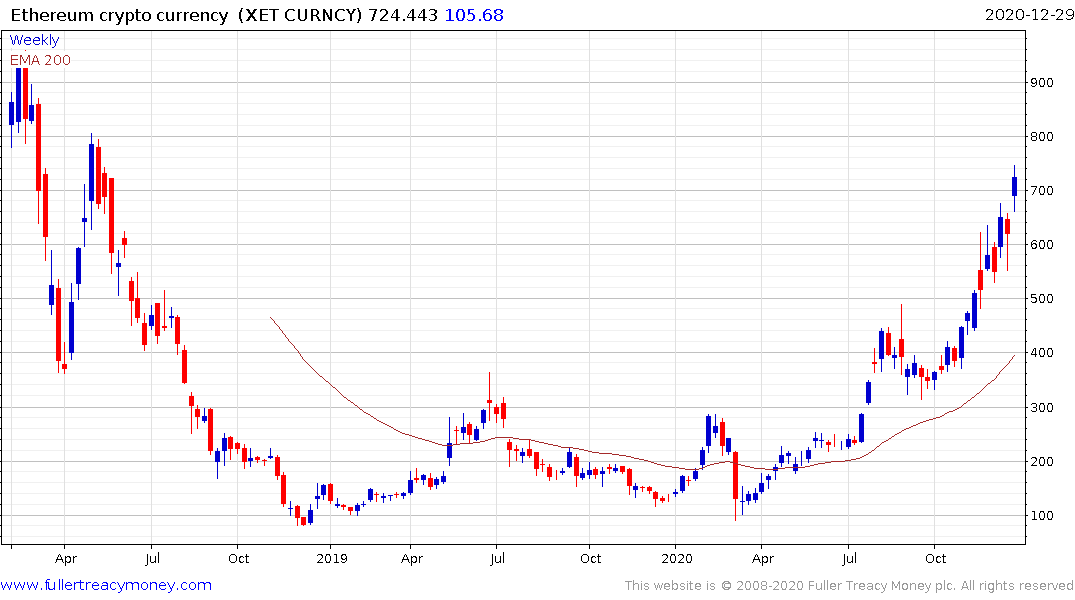Open the www.fullertreacymoney.com link
The height and width of the screenshot is (600, 1075).
tap(106, 585)
